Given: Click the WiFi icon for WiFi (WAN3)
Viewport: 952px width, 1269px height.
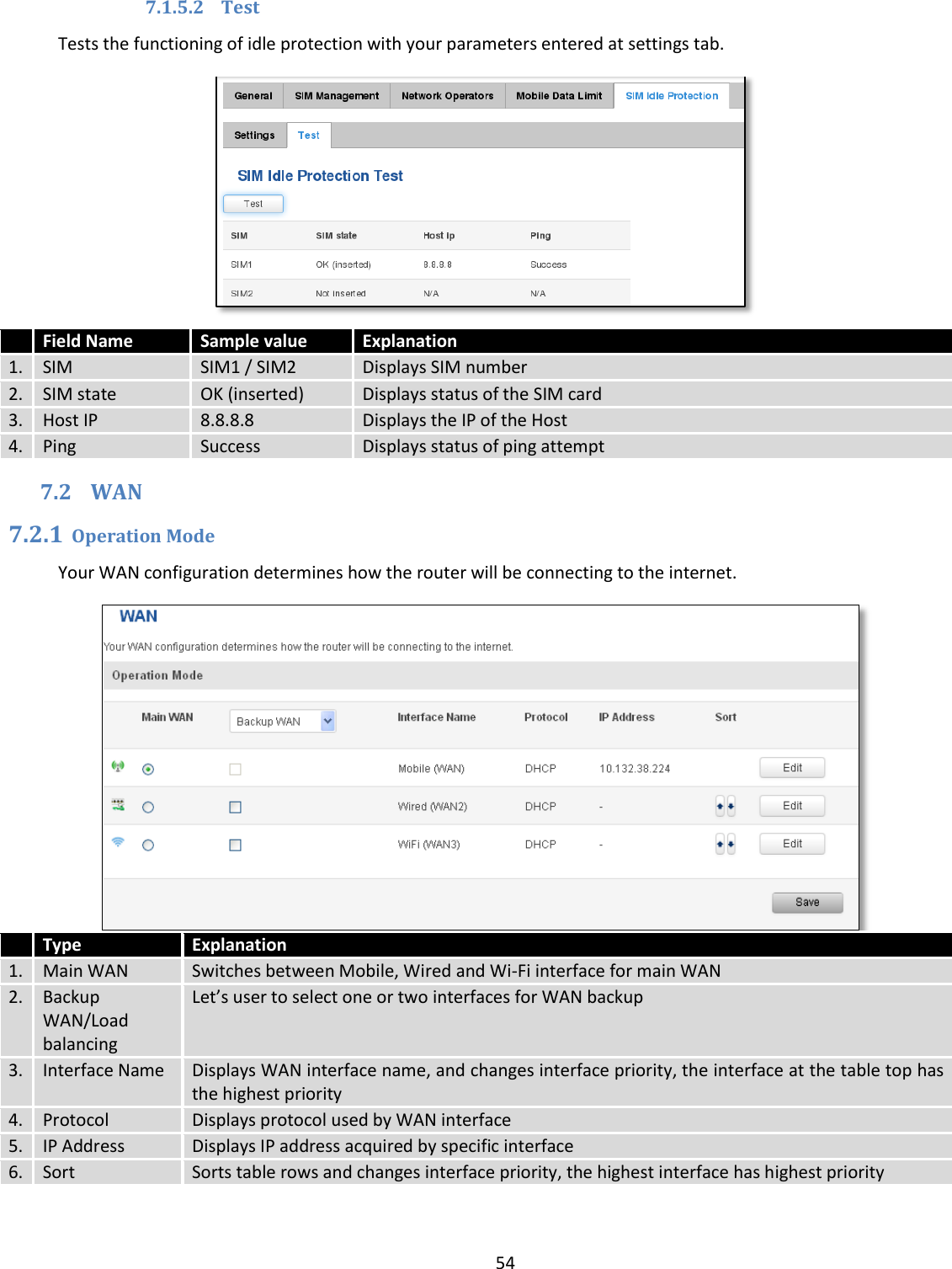Looking at the screenshot, I should click(x=118, y=845).
